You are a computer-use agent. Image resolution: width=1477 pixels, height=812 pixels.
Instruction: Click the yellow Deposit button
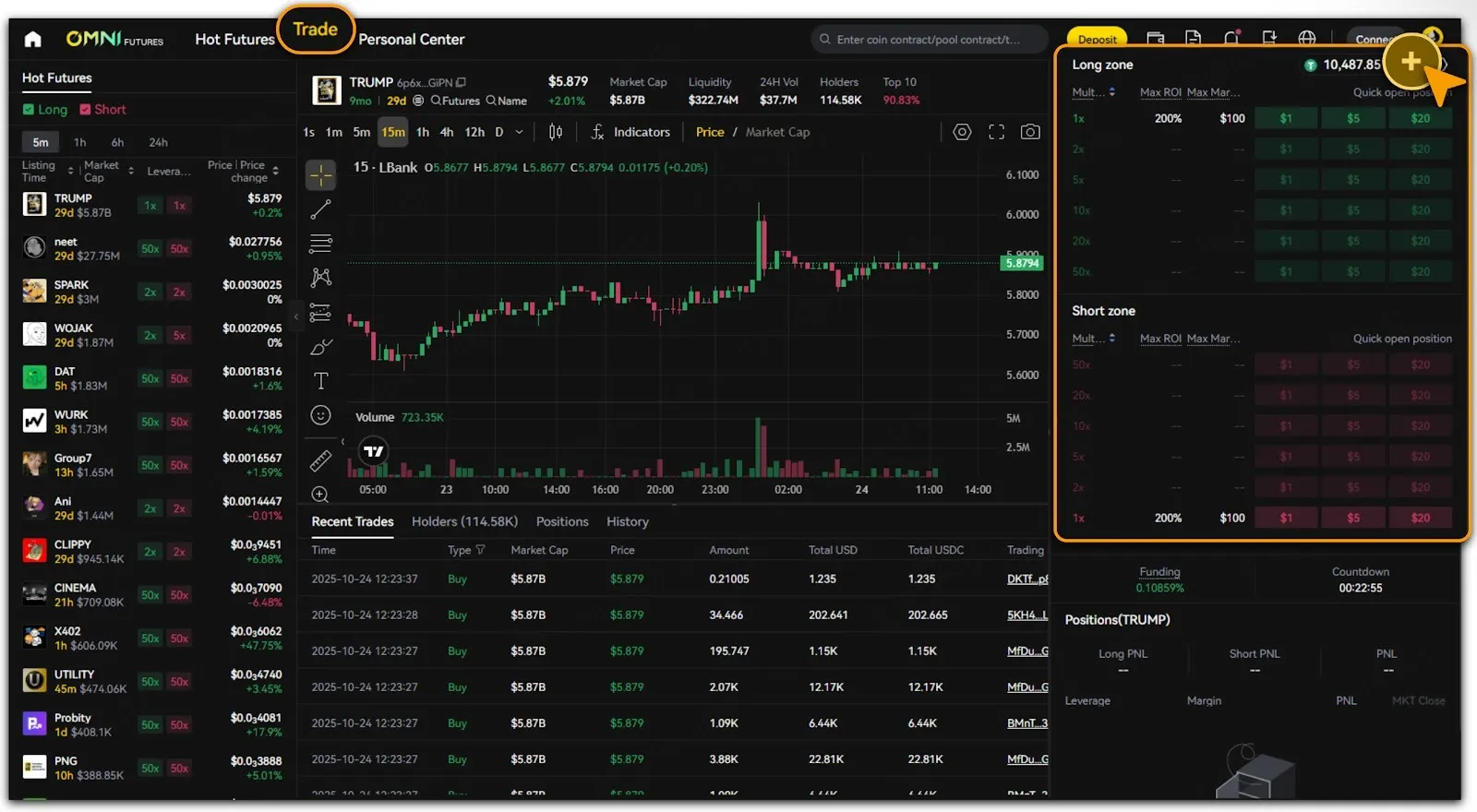coord(1097,40)
